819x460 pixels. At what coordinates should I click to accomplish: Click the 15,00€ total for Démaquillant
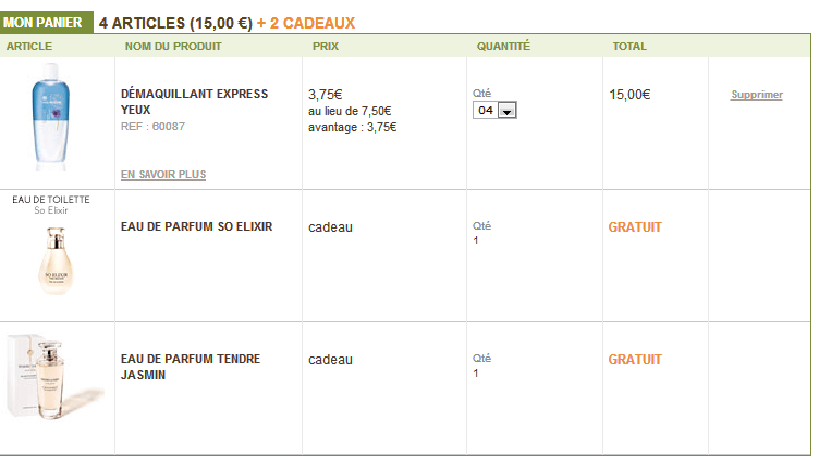pyautogui.click(x=629, y=95)
